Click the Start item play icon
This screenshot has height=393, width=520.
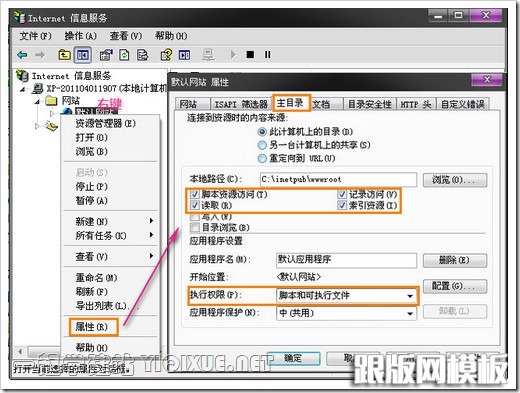coord(233,54)
